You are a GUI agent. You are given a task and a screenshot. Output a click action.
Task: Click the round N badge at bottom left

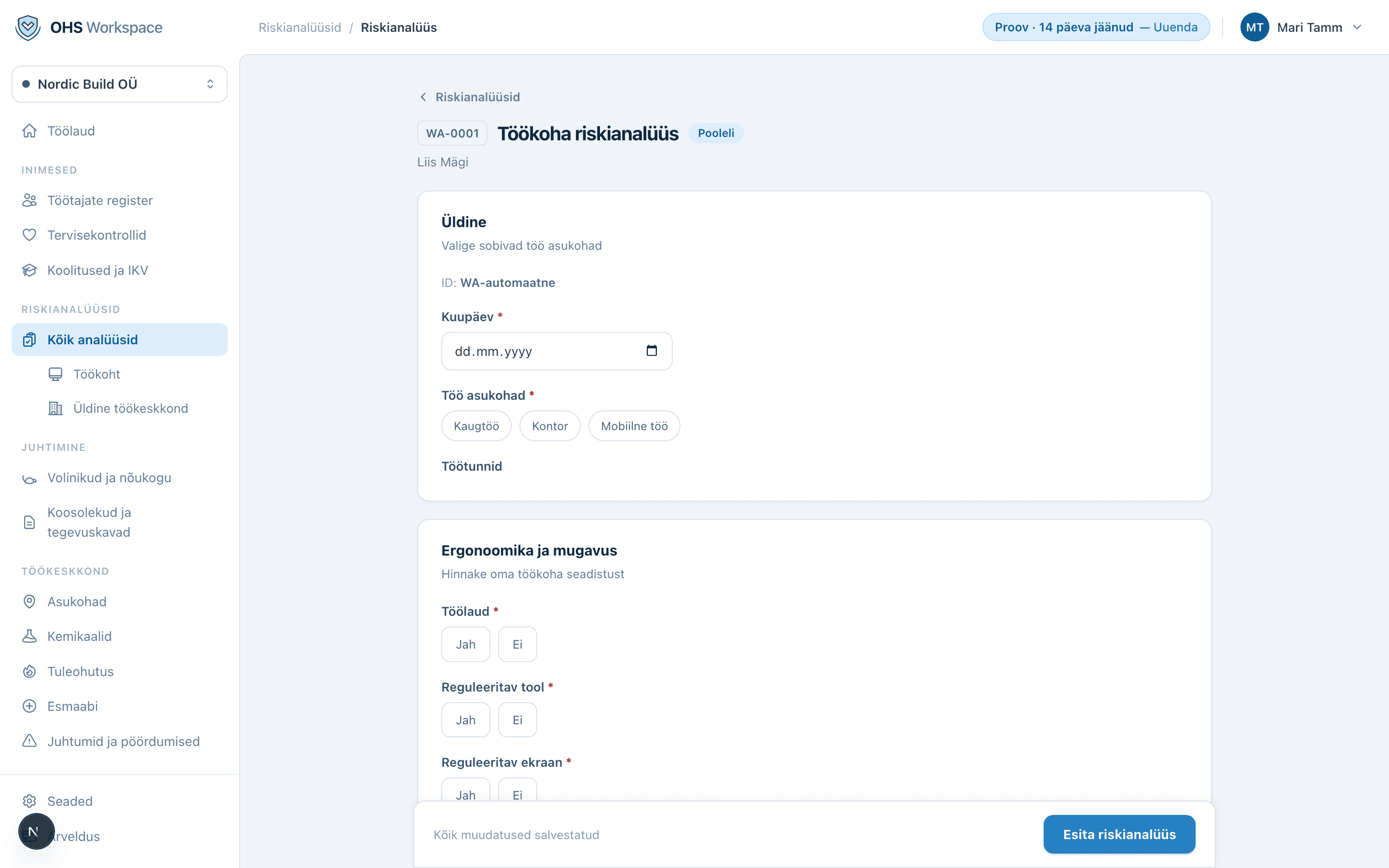36,831
